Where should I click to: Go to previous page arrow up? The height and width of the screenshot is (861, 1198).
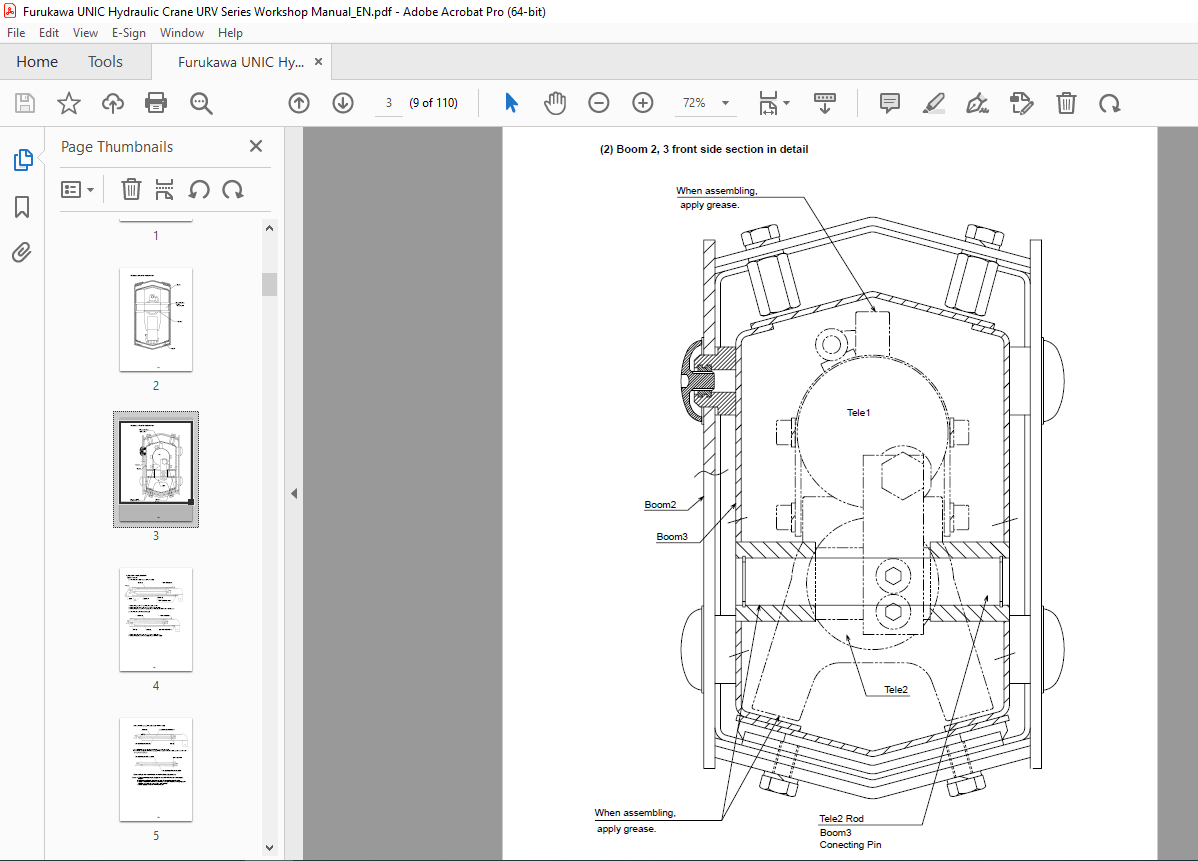pyautogui.click(x=299, y=103)
